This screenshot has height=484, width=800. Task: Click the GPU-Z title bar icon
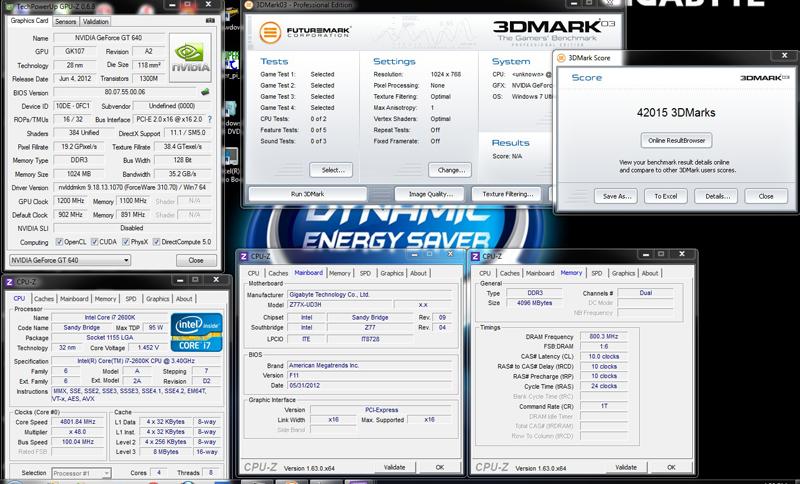9,7
